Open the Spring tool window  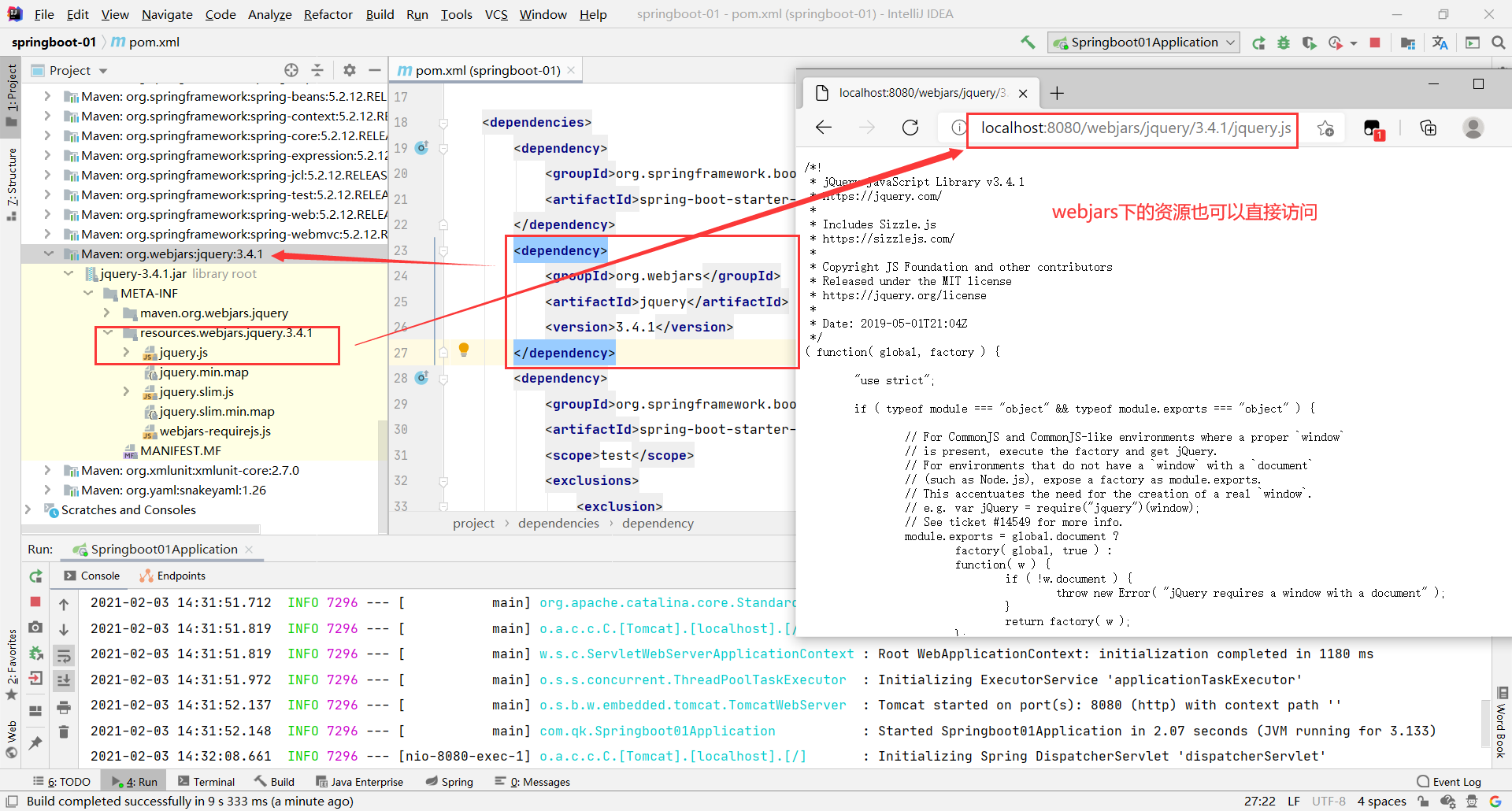pyautogui.click(x=449, y=782)
